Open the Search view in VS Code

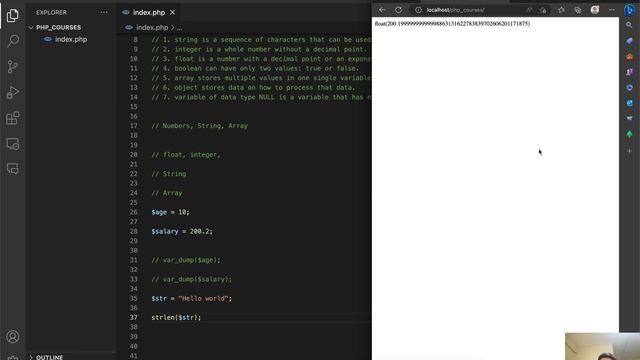13,41
